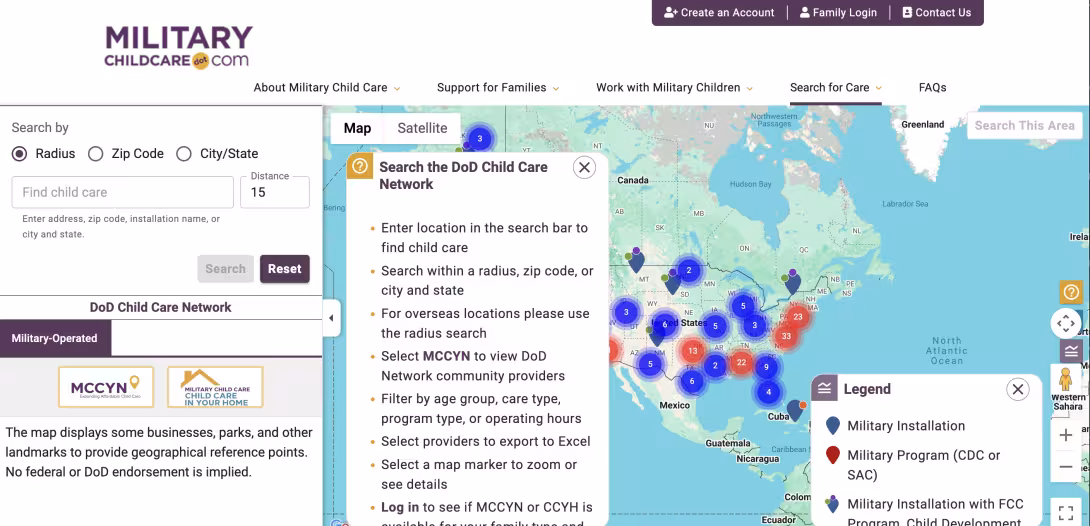Click the Child Care In Your Home logo
The image size is (1090, 526).
(x=215, y=387)
